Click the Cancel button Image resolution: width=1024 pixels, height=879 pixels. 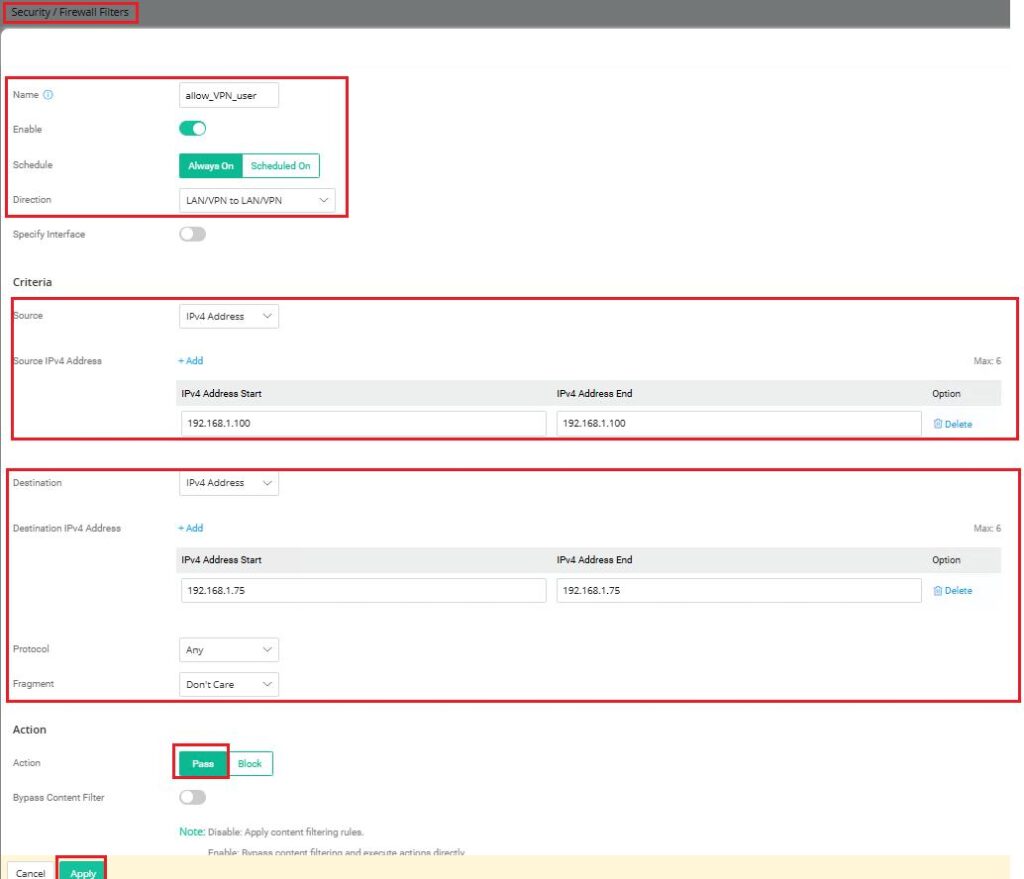point(31,873)
